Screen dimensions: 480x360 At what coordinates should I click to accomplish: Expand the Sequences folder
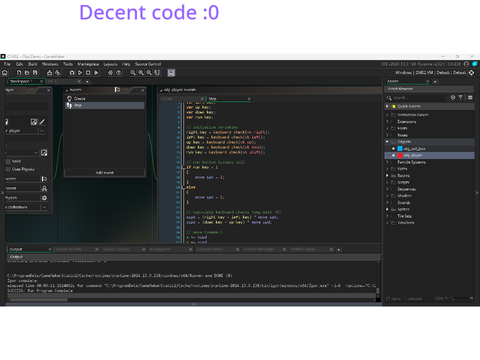(387, 189)
